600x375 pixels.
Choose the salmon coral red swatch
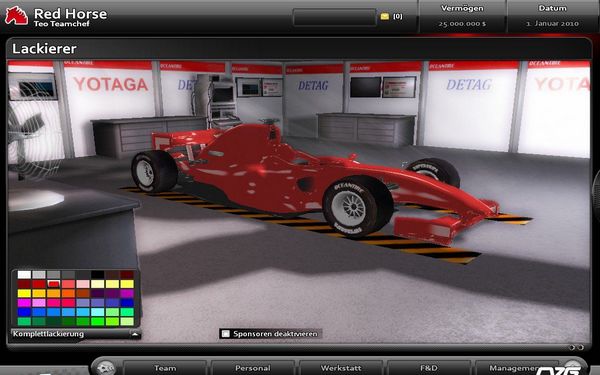coord(68,284)
